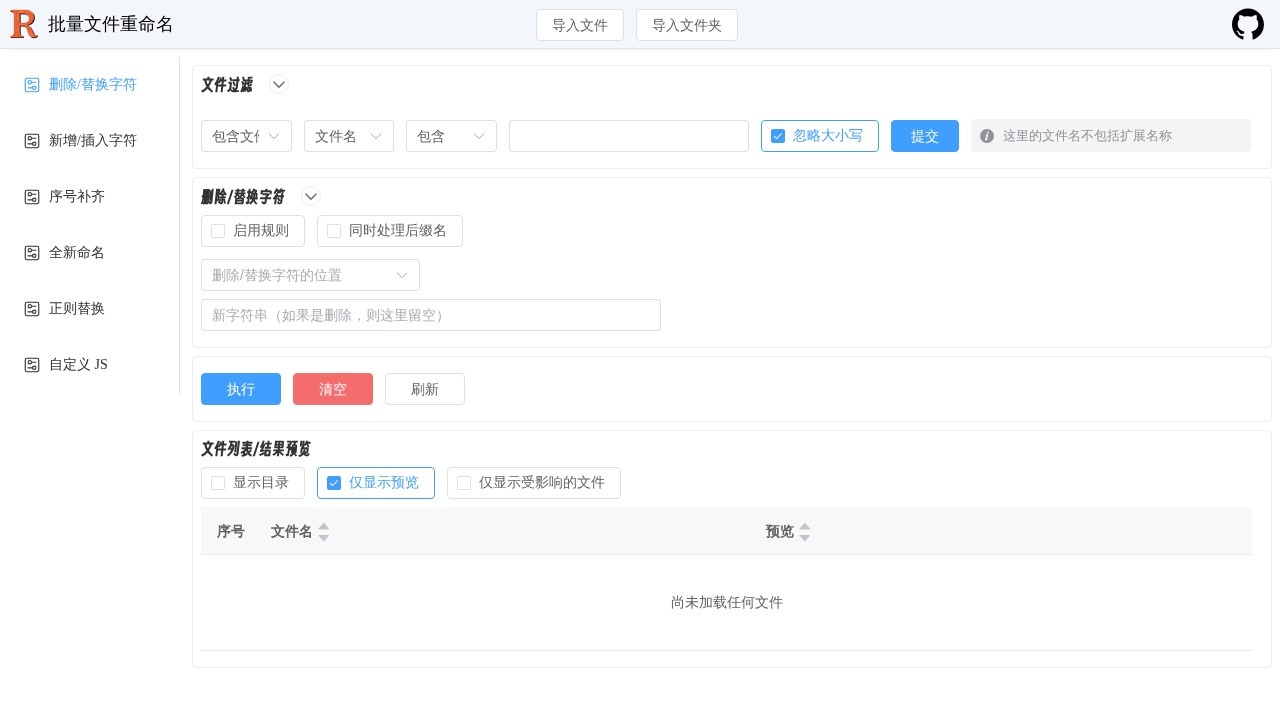Switch to 全新命名 in sidebar
This screenshot has width=1280, height=720.
pos(77,253)
